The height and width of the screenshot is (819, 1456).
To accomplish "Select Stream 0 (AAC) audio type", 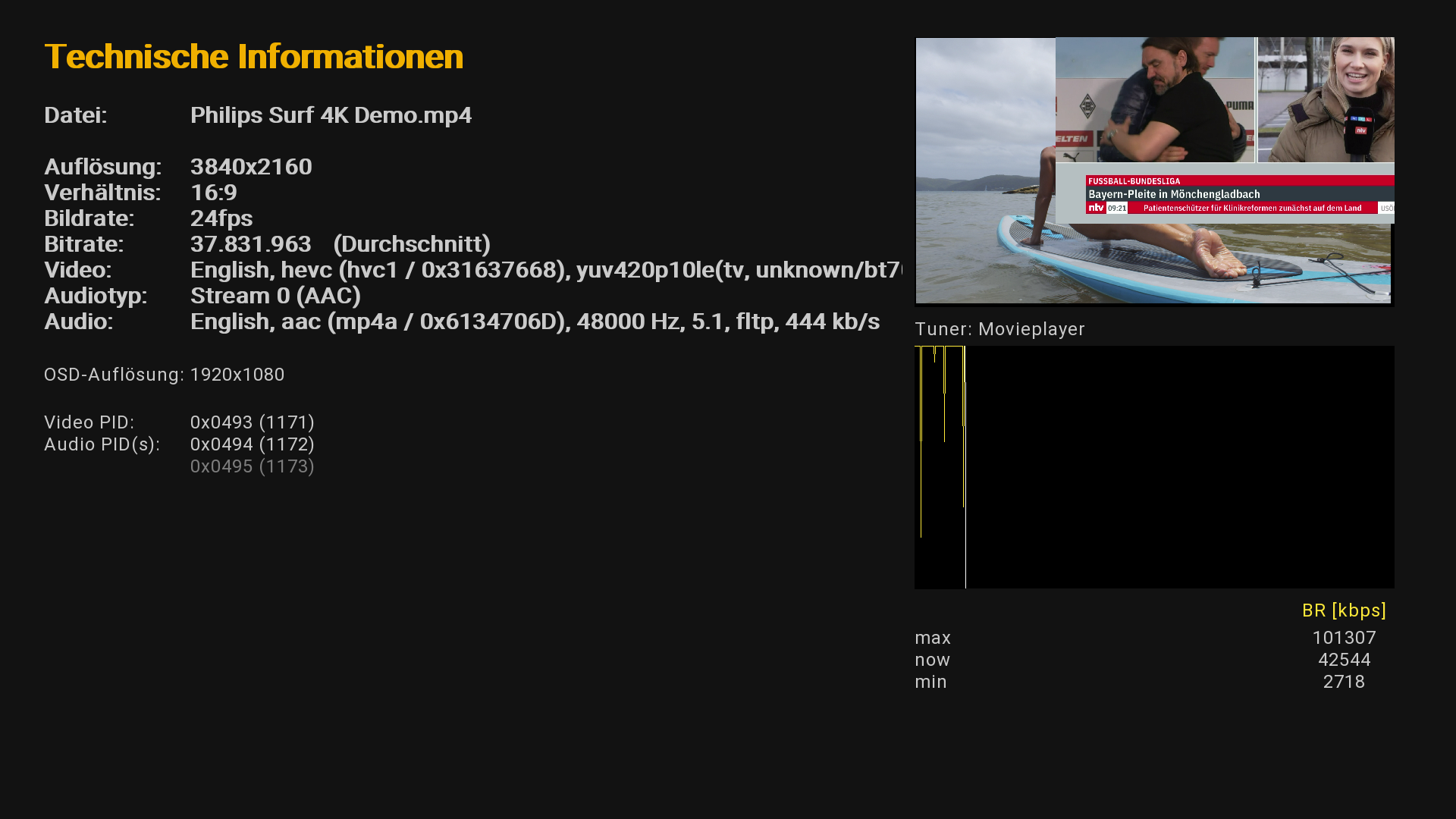I will click(x=275, y=296).
